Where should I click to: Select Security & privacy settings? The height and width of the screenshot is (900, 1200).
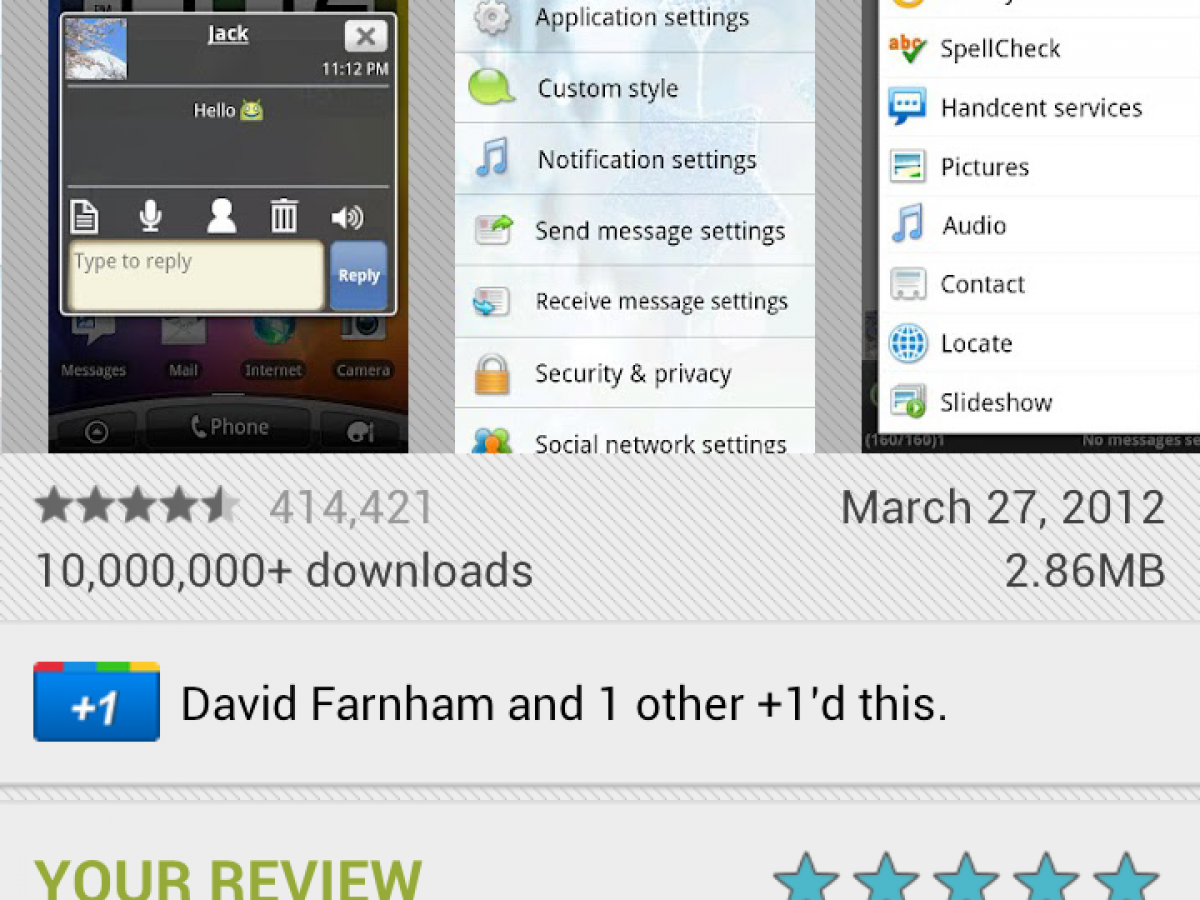coord(635,373)
